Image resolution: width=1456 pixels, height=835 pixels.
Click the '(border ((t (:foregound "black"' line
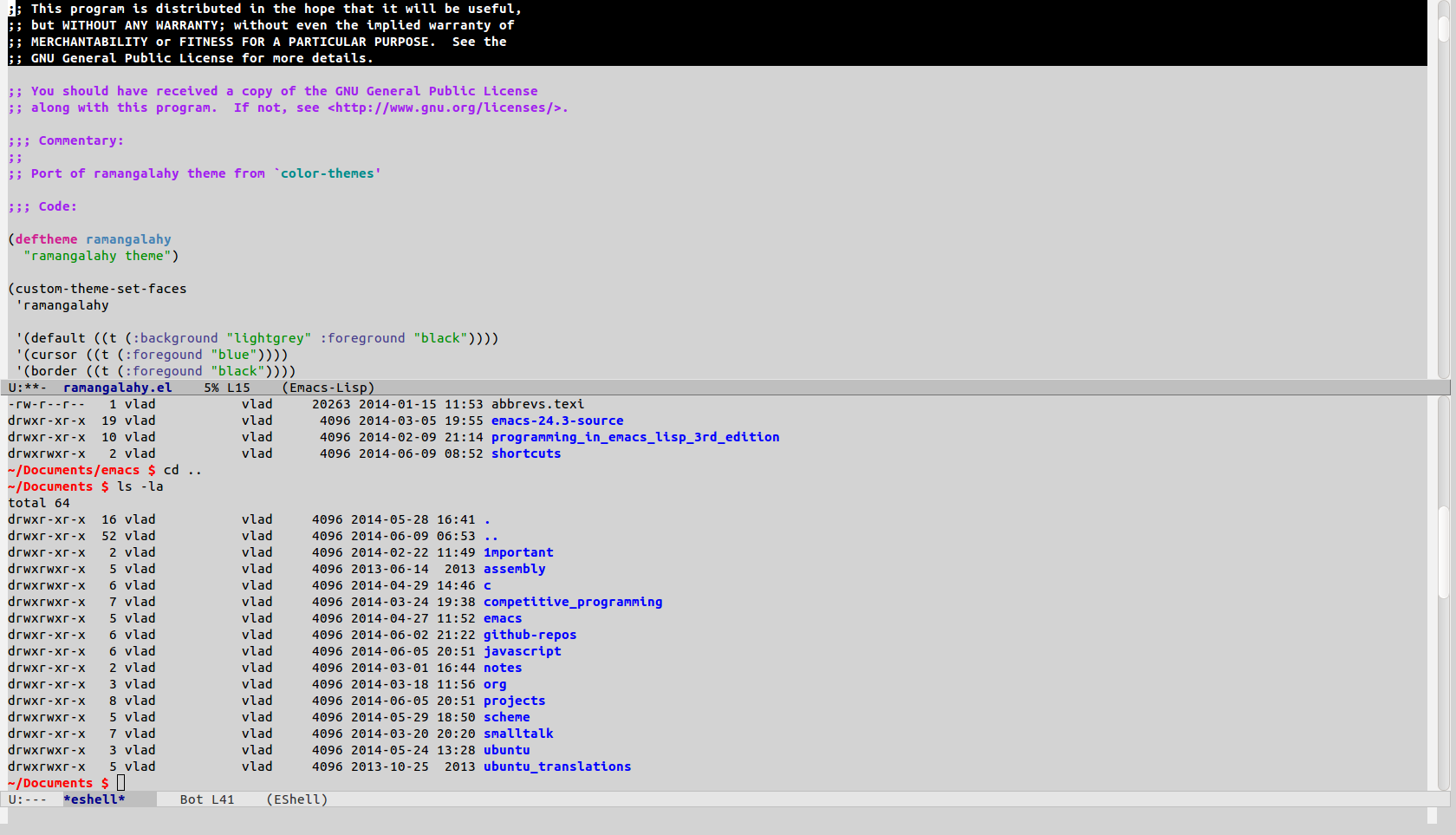pyautogui.click(x=156, y=371)
